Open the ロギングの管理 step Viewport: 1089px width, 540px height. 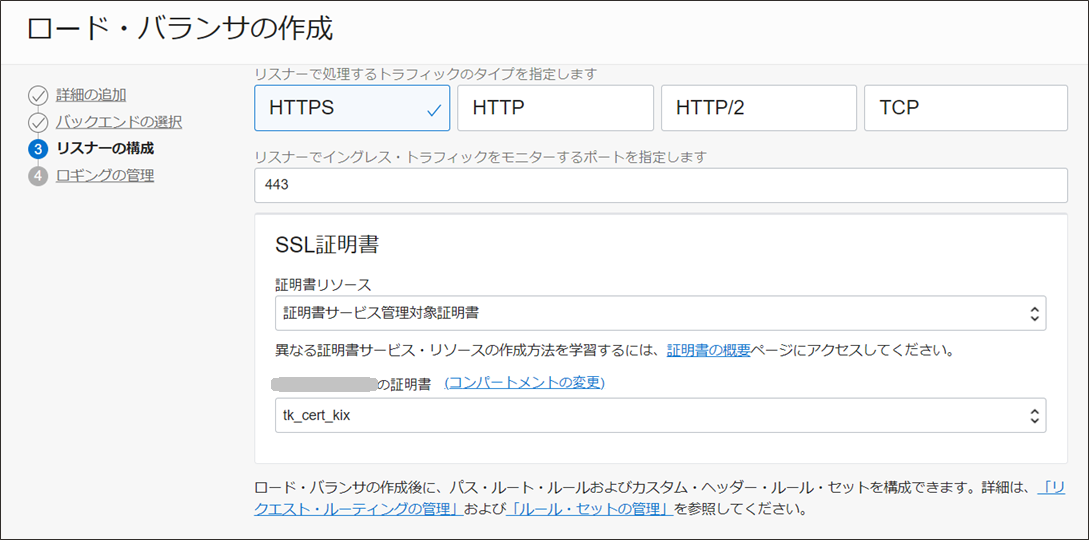click(105, 176)
